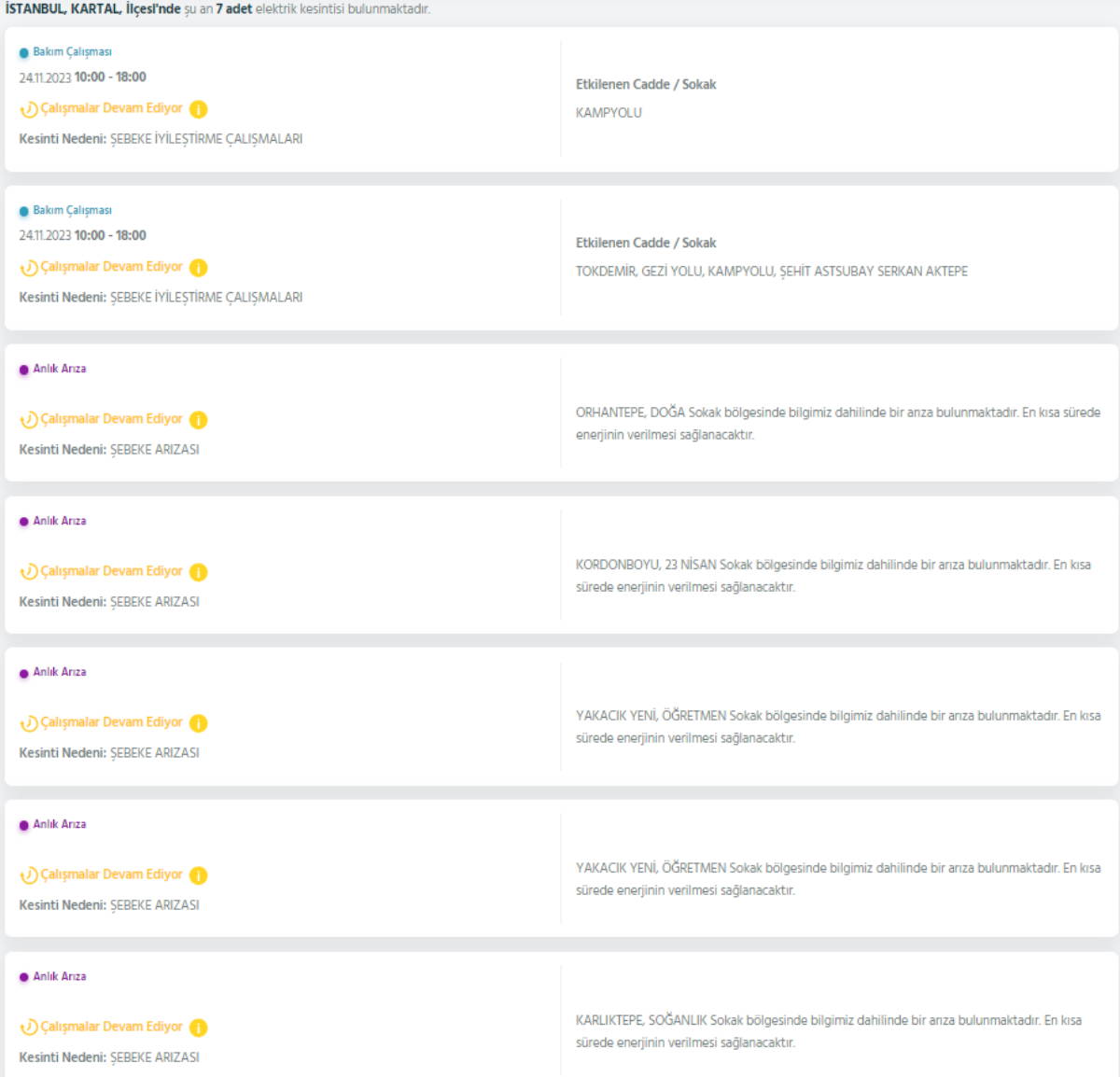Click 'Kesinti Nedeni: ŞEBEKE ARIZASI' in KORDONBOYU card

pos(109,602)
